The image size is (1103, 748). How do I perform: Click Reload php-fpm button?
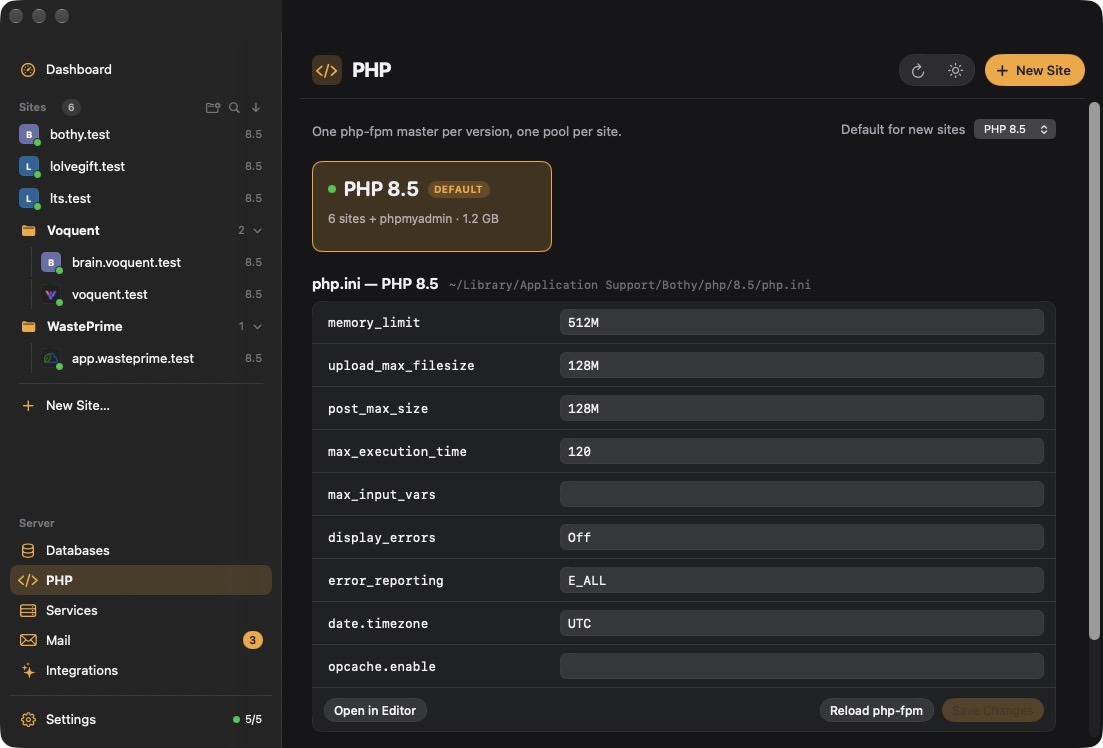pyautogui.click(x=876, y=711)
